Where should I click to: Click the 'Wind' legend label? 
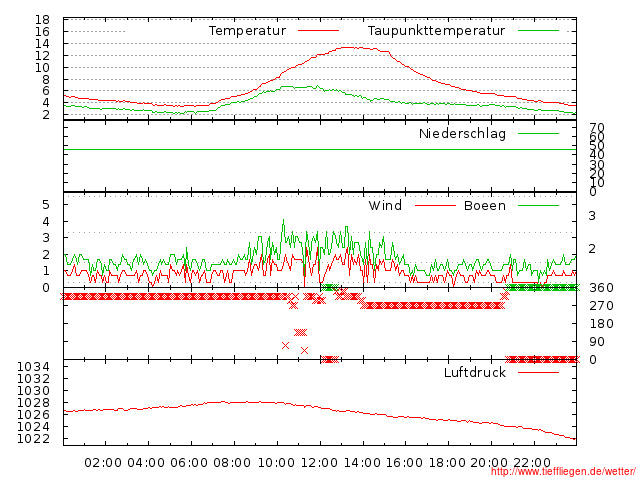[x=385, y=205]
